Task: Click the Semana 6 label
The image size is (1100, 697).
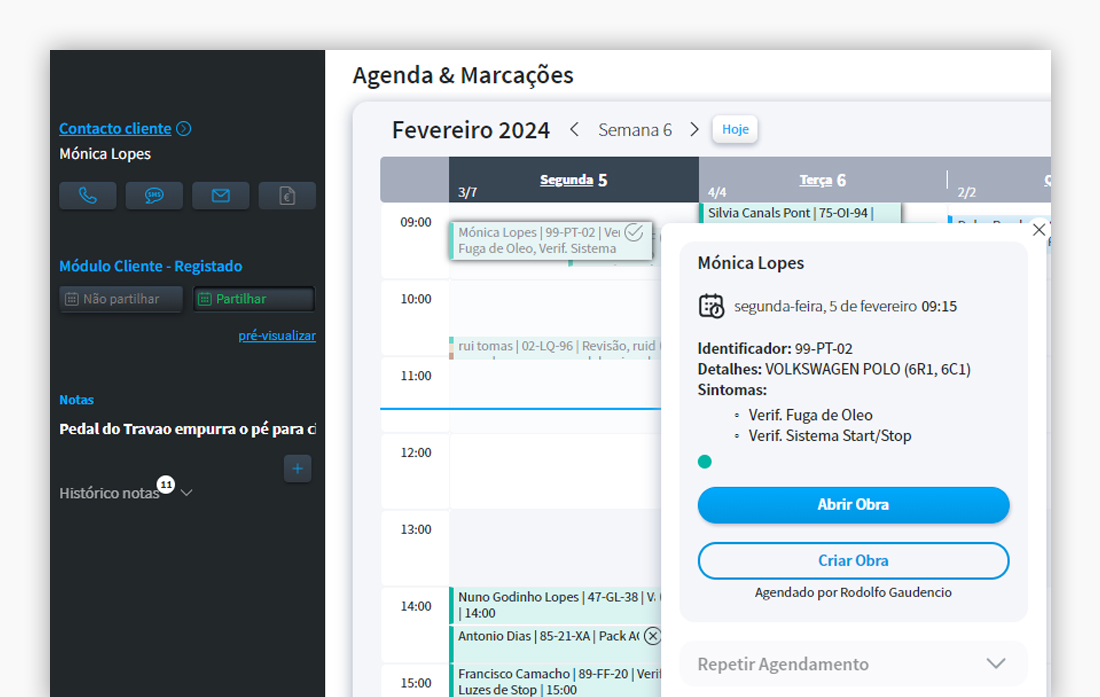Action: [635, 130]
